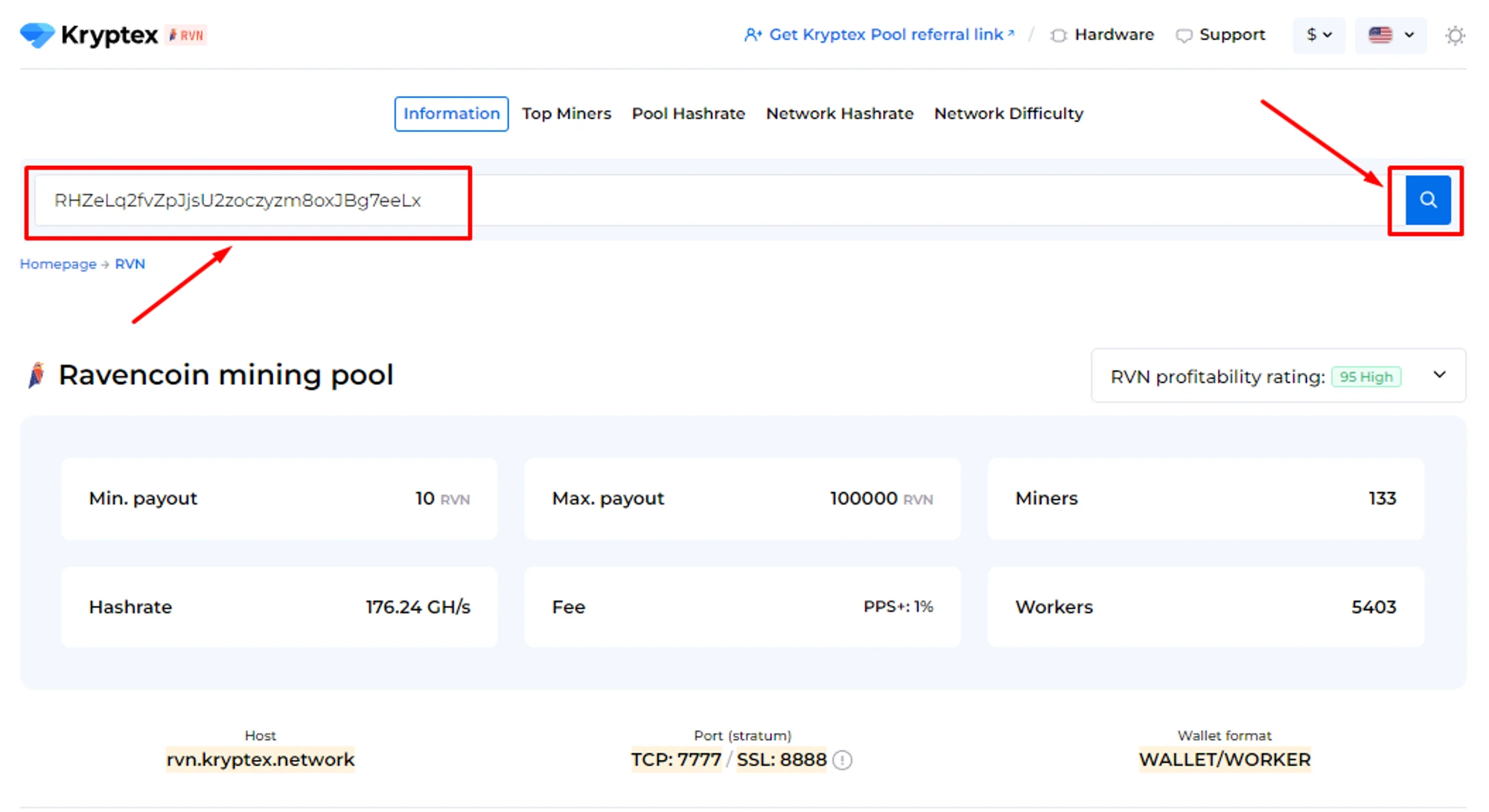Open the Pool Hashrate tab
The image size is (1489, 812).
(x=688, y=114)
